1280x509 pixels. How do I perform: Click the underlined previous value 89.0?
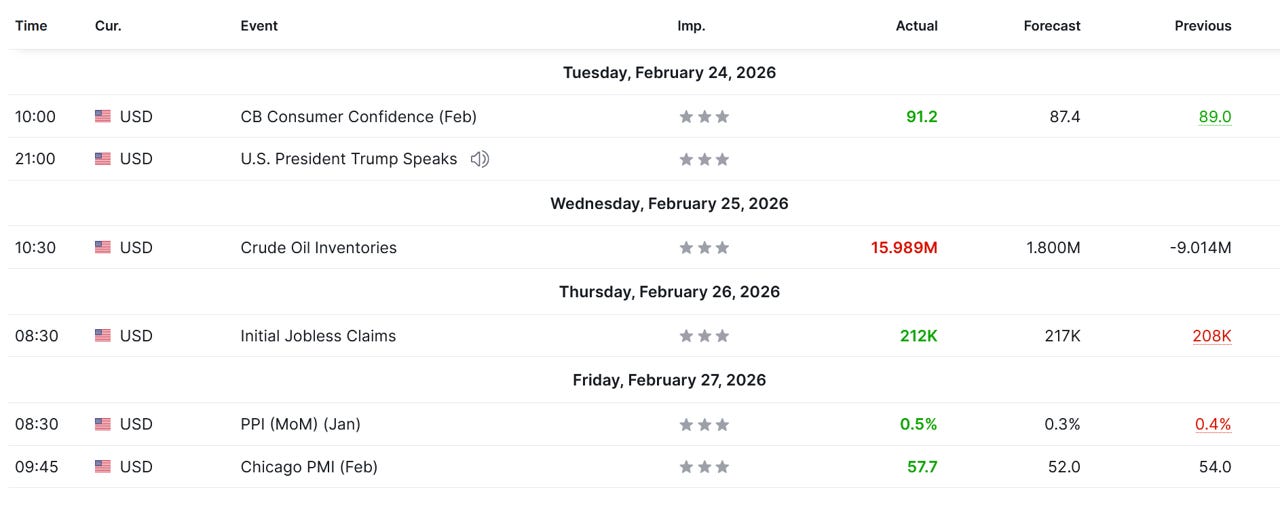[1214, 117]
